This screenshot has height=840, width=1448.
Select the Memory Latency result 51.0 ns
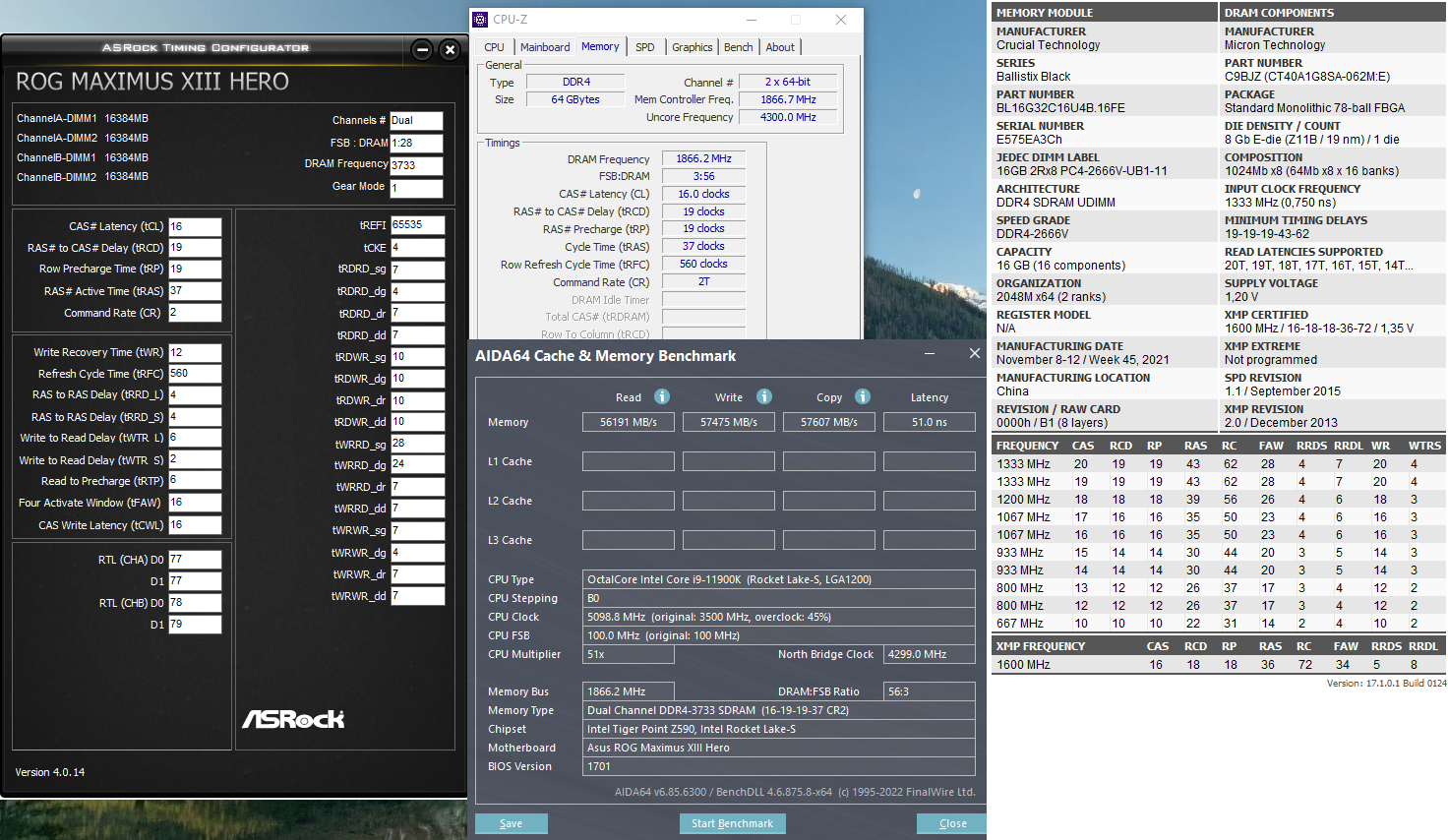pos(930,422)
